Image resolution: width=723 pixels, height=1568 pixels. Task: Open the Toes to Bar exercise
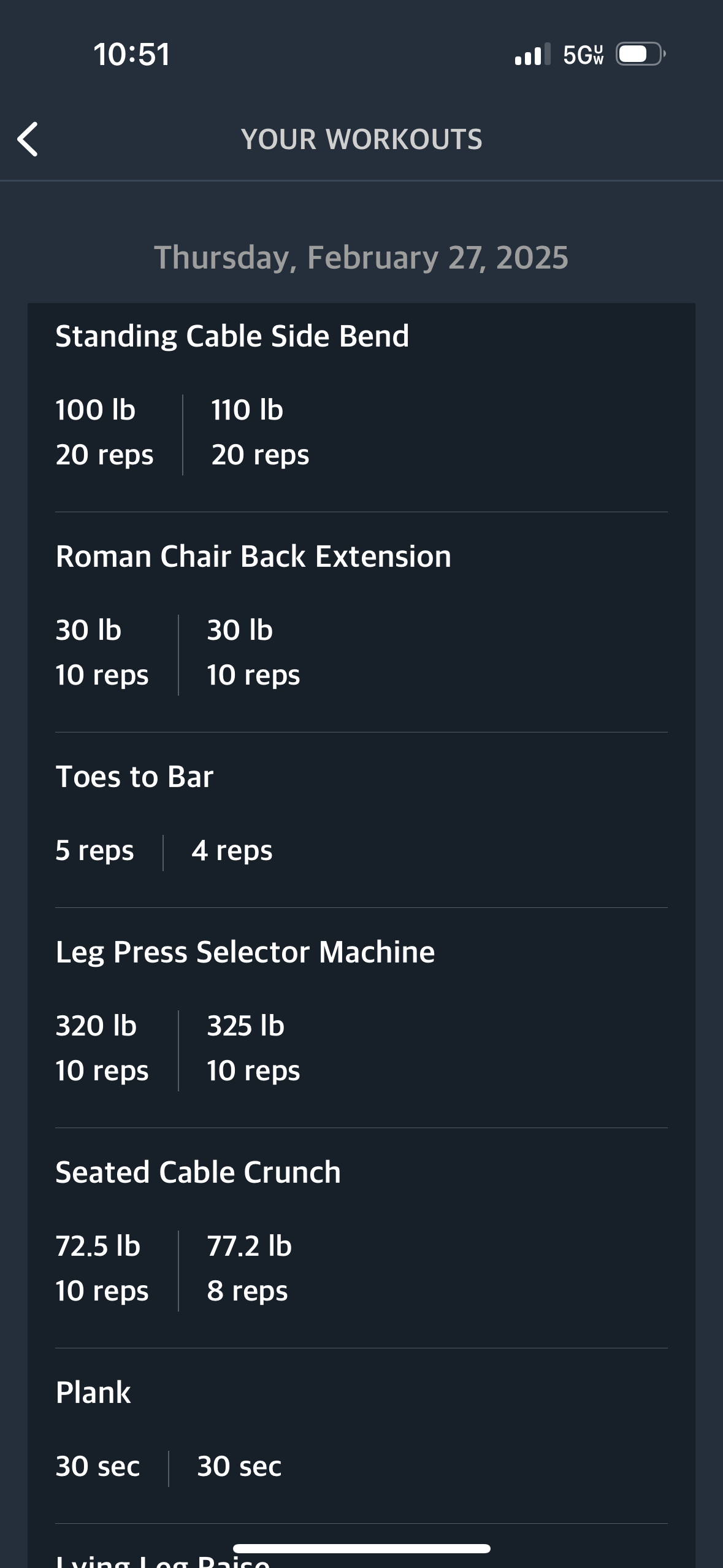(134, 777)
